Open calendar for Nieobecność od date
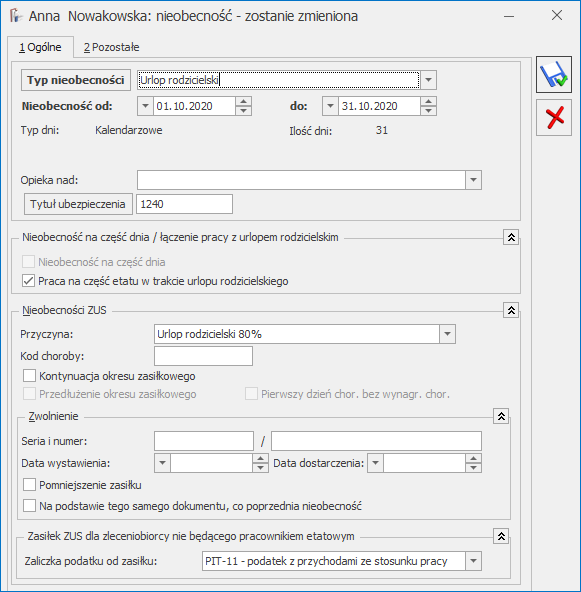Viewport: 581px width, 592px height. [145, 106]
